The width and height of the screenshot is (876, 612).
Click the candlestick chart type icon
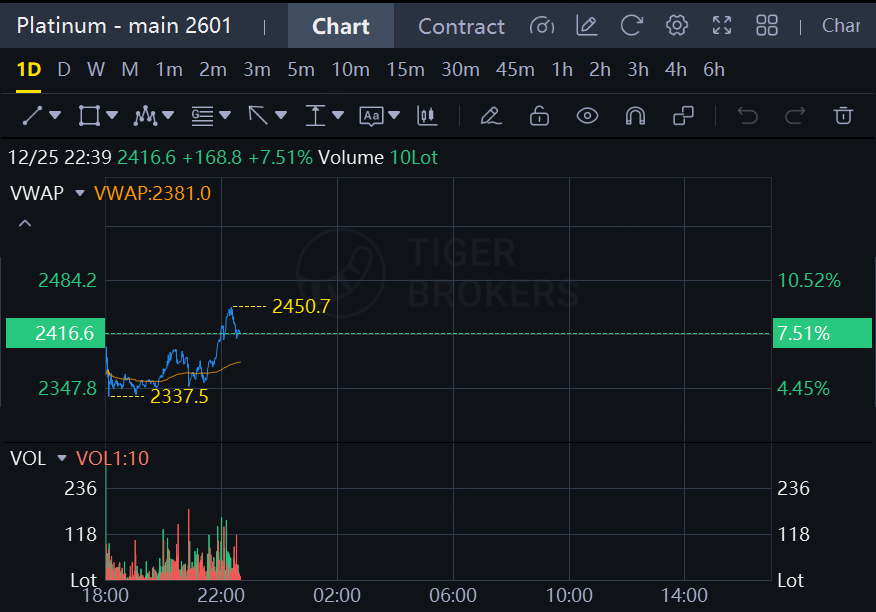(427, 116)
